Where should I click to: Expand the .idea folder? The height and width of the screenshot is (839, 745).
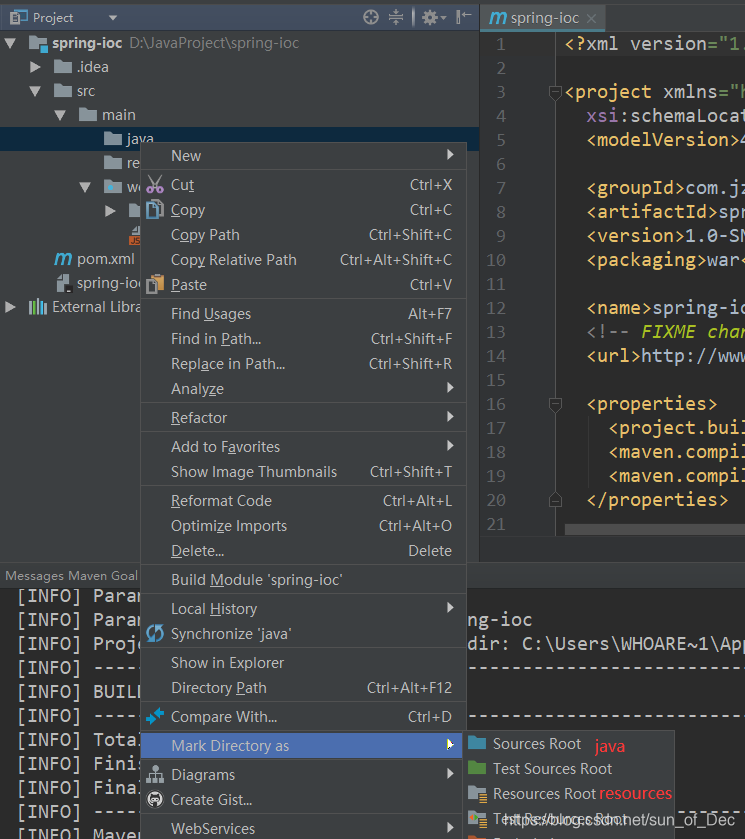35,67
